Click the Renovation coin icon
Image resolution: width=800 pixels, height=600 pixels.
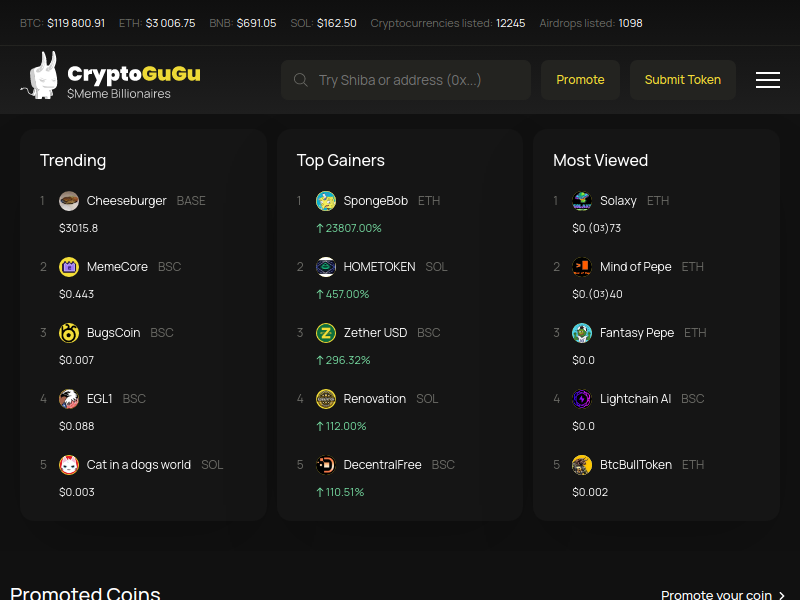(326, 399)
